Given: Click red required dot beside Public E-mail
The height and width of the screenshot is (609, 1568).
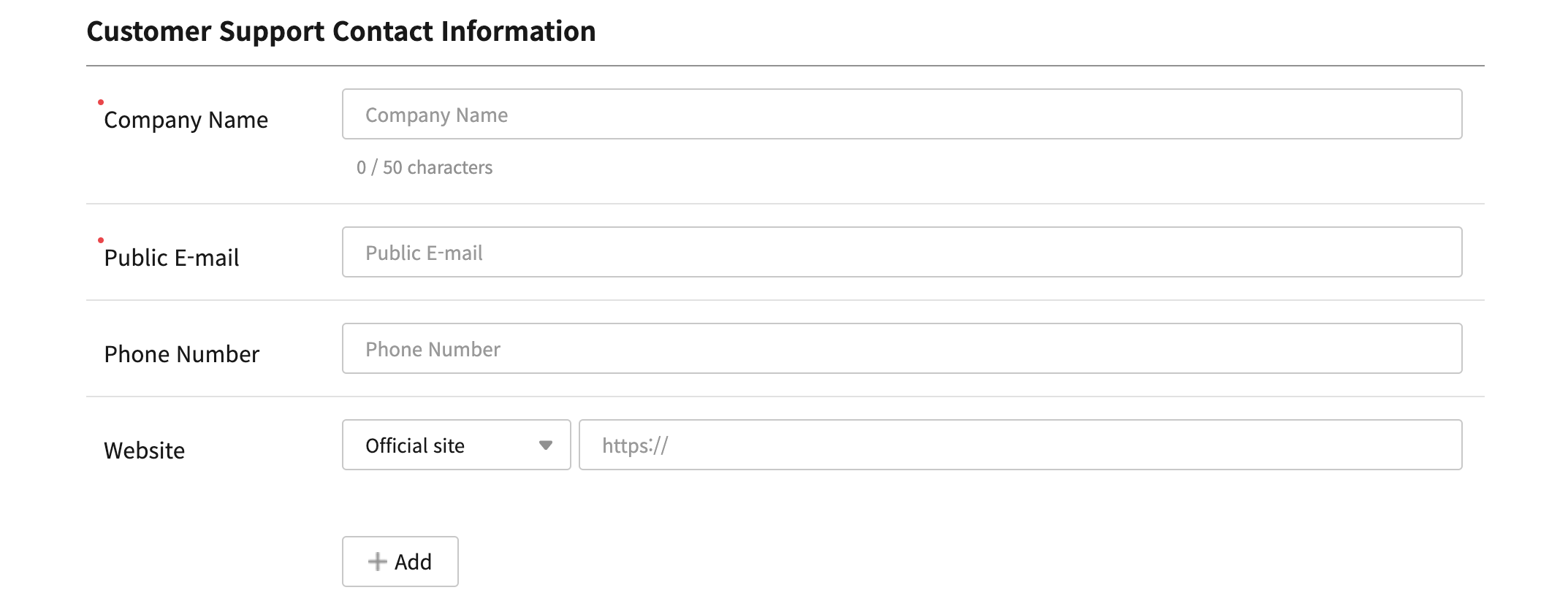Looking at the screenshot, I should 101,240.
